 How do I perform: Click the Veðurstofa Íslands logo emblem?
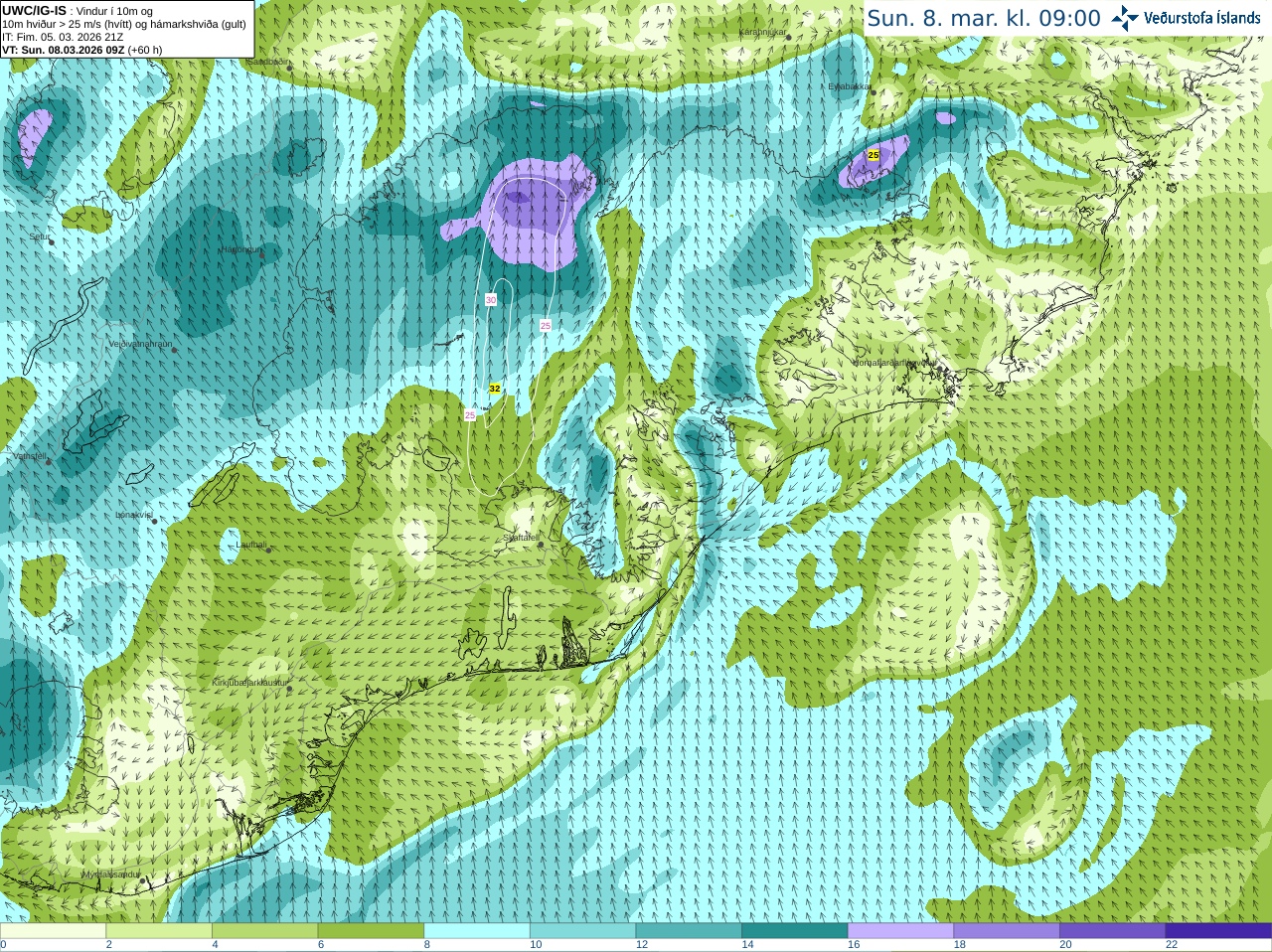[1125, 18]
